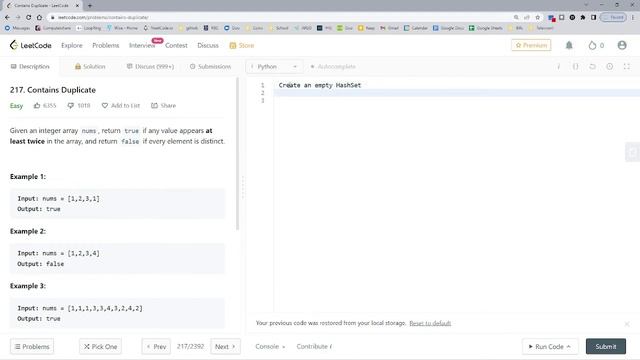Go to Prev problem
The image size is (640, 360).
click(156, 347)
